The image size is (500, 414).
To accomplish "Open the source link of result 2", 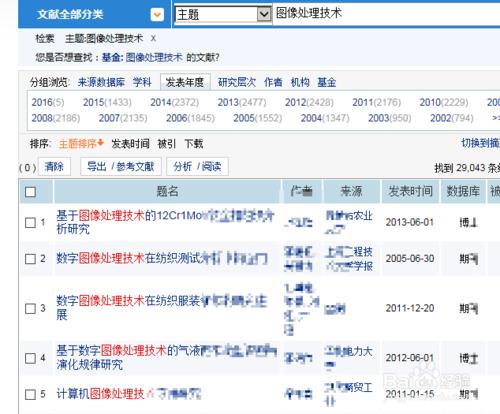I will point(349,259).
